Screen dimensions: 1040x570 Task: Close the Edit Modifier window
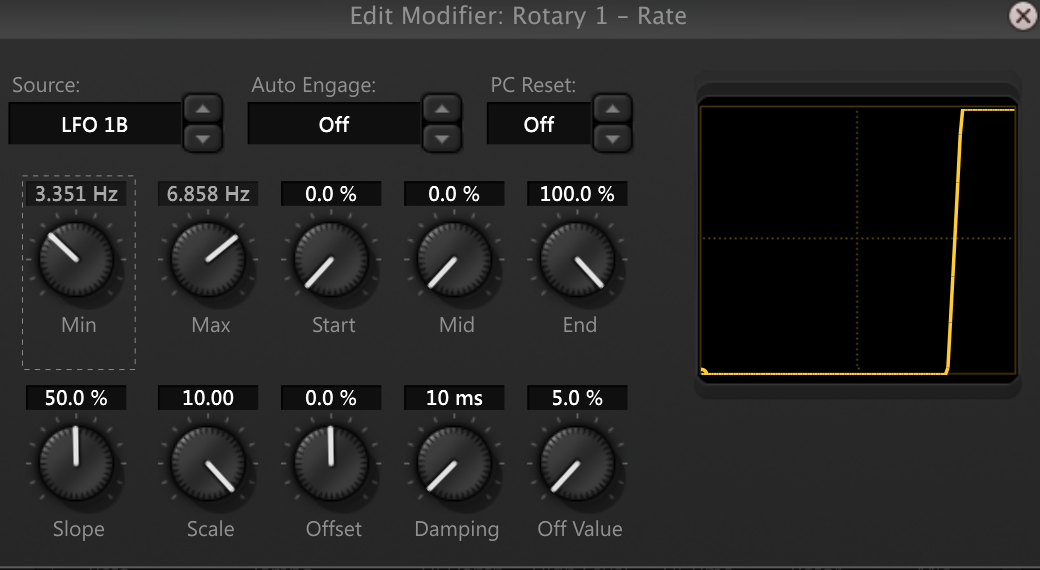click(x=1022, y=16)
